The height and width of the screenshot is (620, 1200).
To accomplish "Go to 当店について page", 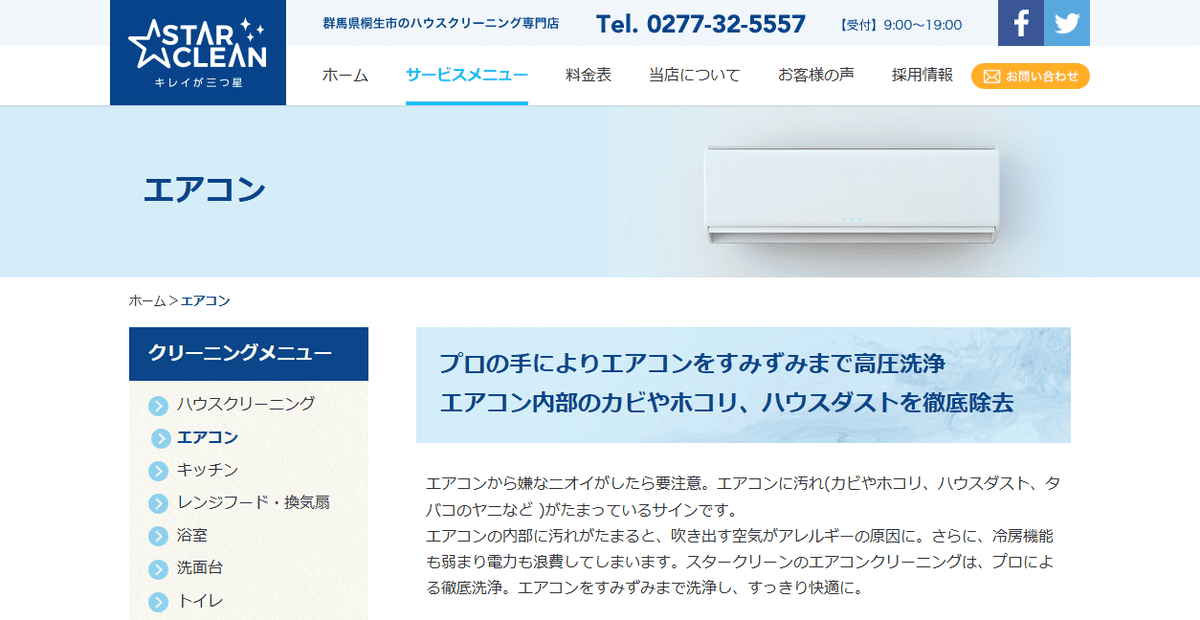I will coord(693,74).
